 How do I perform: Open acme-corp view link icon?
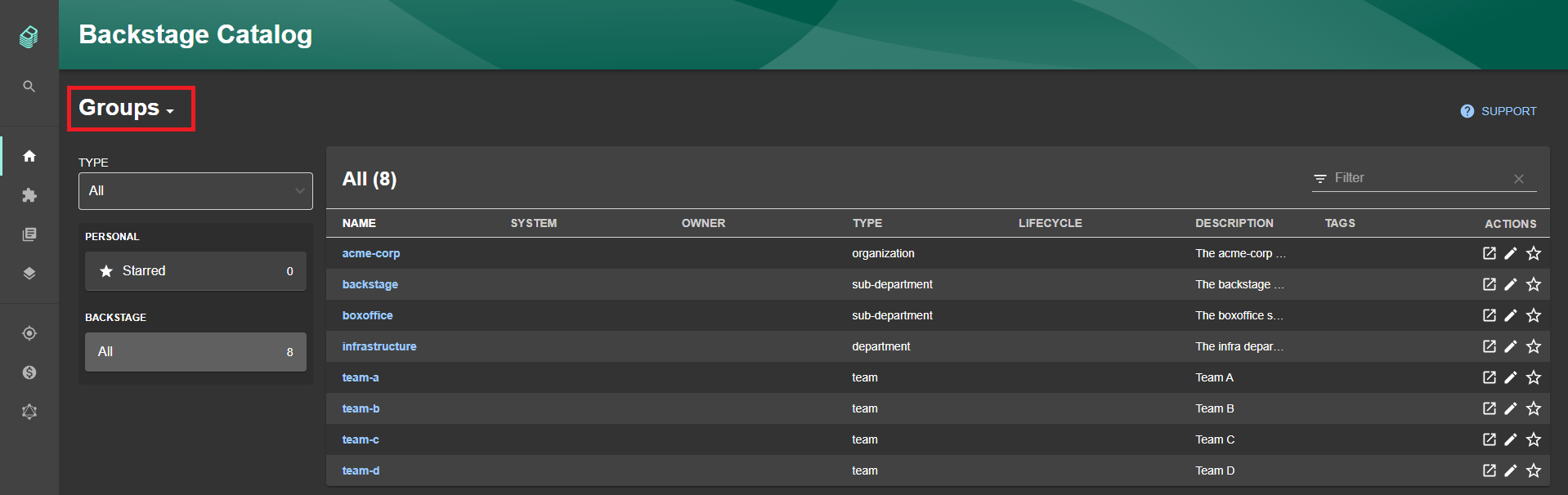point(1490,253)
